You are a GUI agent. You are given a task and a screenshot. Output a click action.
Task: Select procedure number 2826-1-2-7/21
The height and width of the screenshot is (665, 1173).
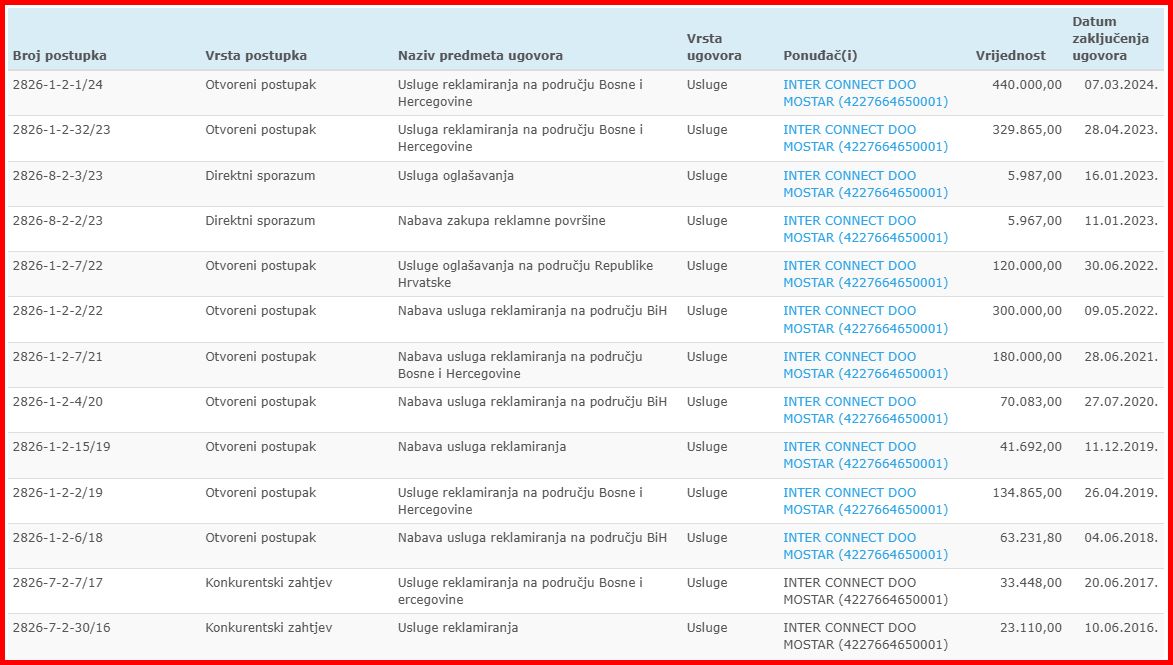point(58,357)
